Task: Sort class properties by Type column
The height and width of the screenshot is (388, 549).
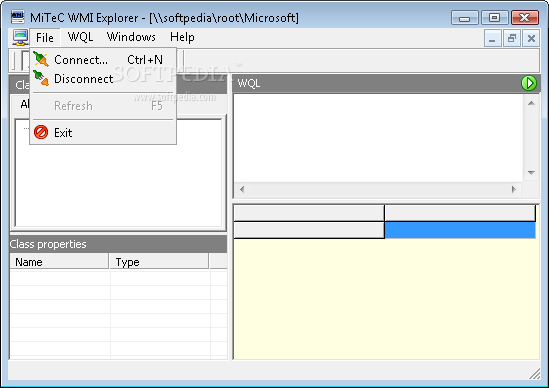Action: pyautogui.click(x=159, y=262)
